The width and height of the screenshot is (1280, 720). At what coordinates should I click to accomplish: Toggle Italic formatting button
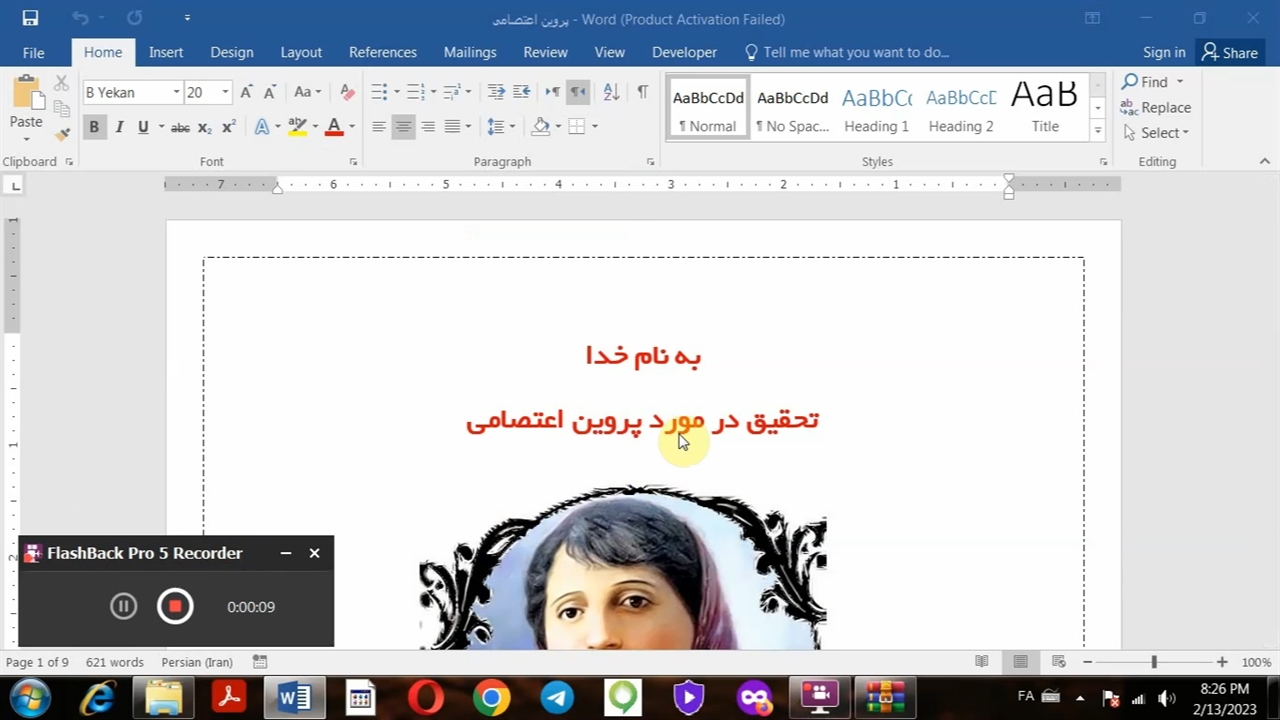(x=119, y=127)
